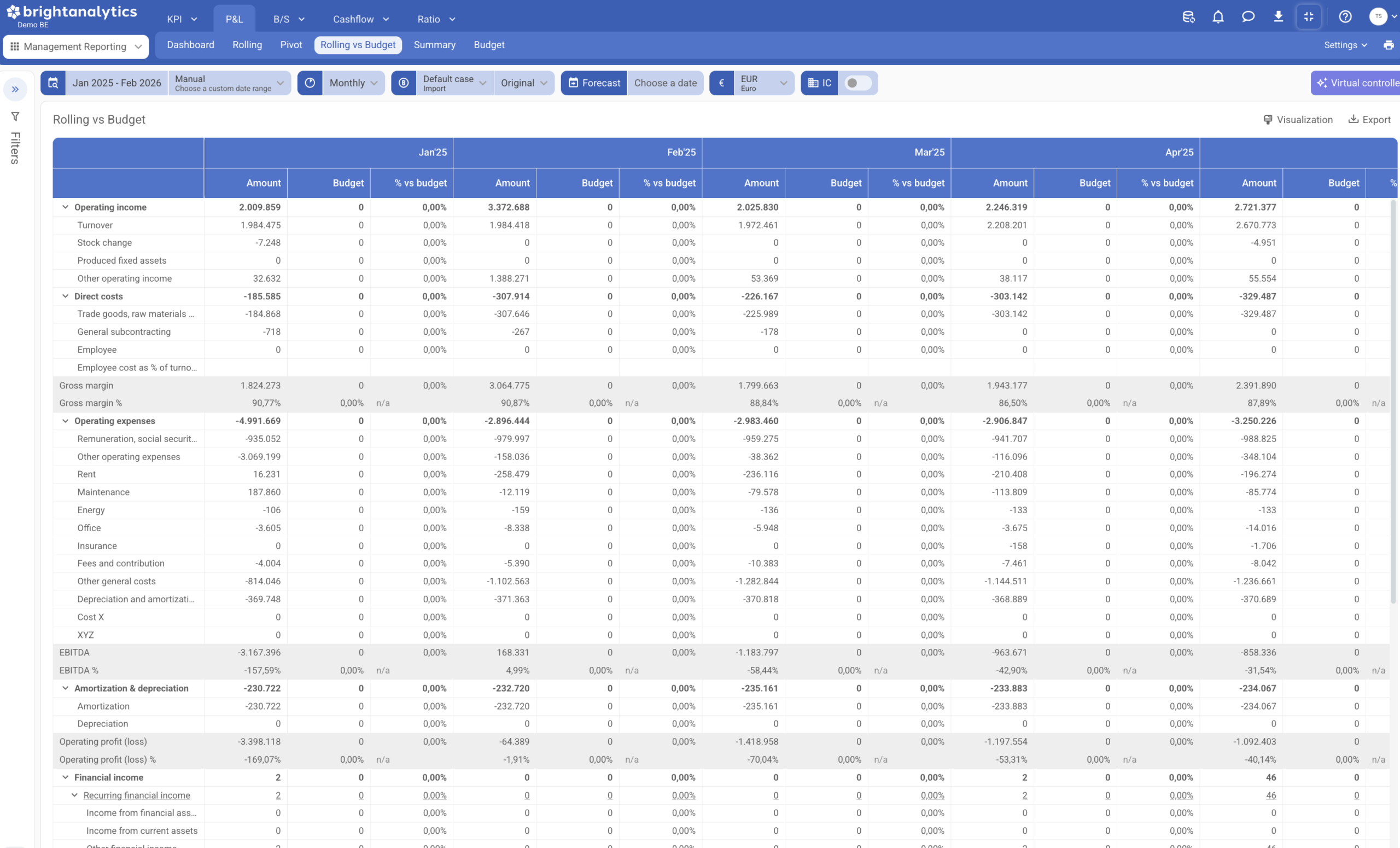Click the Forecast button
The height and width of the screenshot is (848, 1400).
(x=594, y=83)
